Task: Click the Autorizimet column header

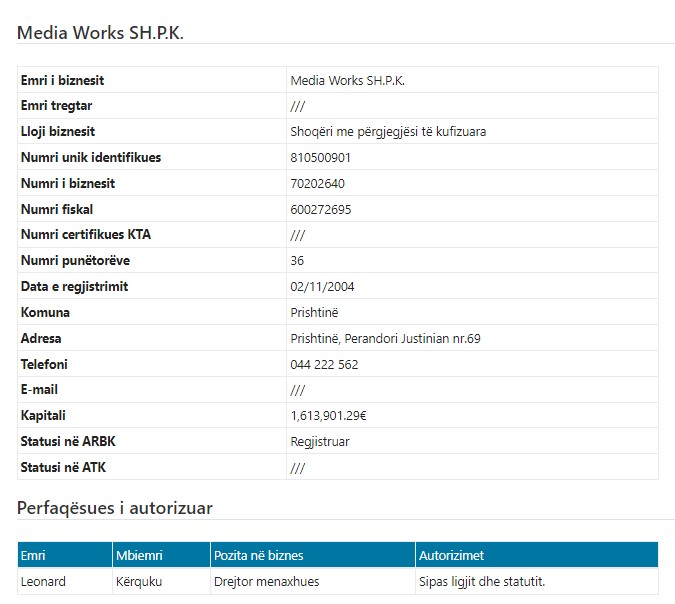Action: [x=452, y=555]
